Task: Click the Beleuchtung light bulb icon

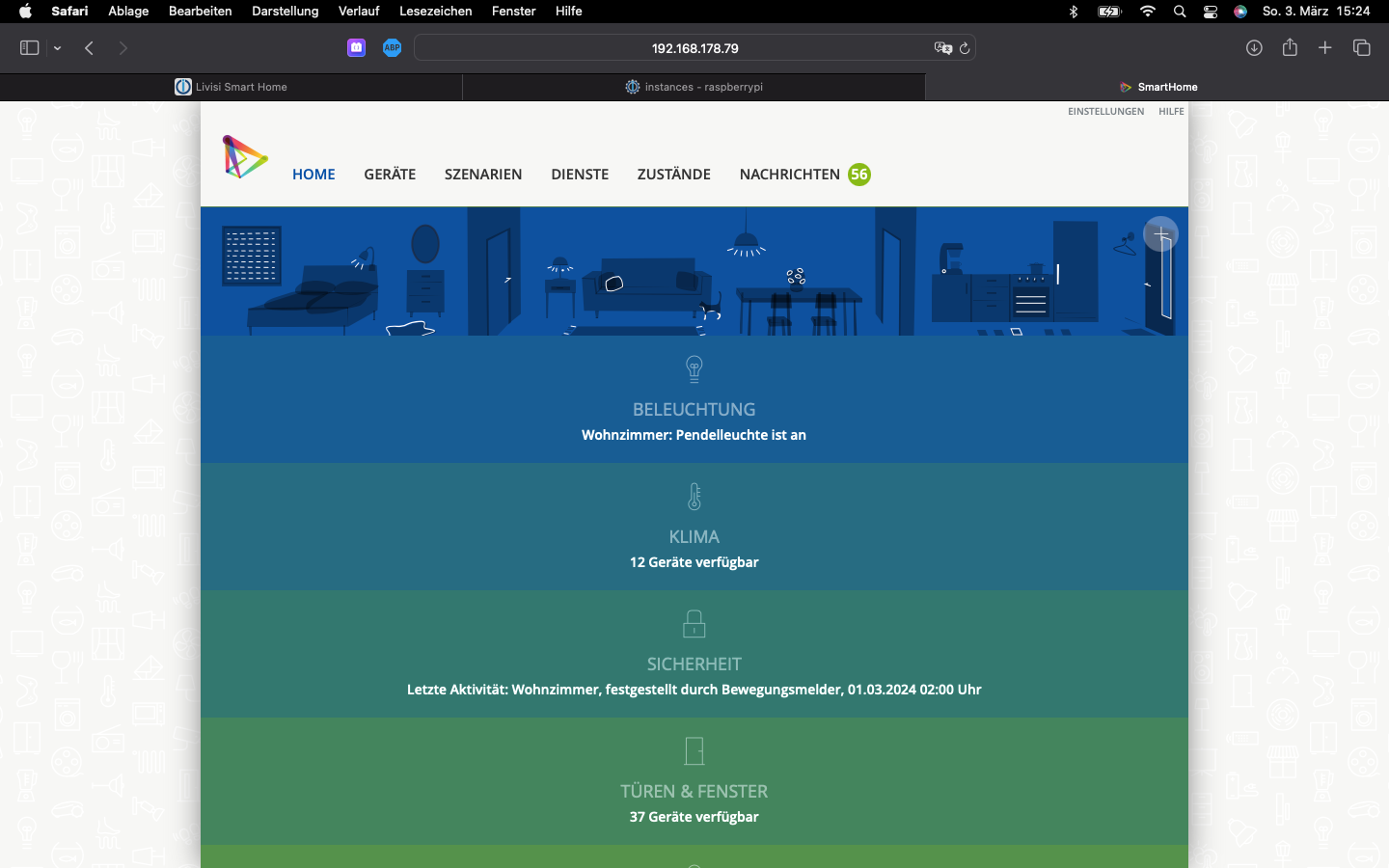Action: (x=694, y=369)
